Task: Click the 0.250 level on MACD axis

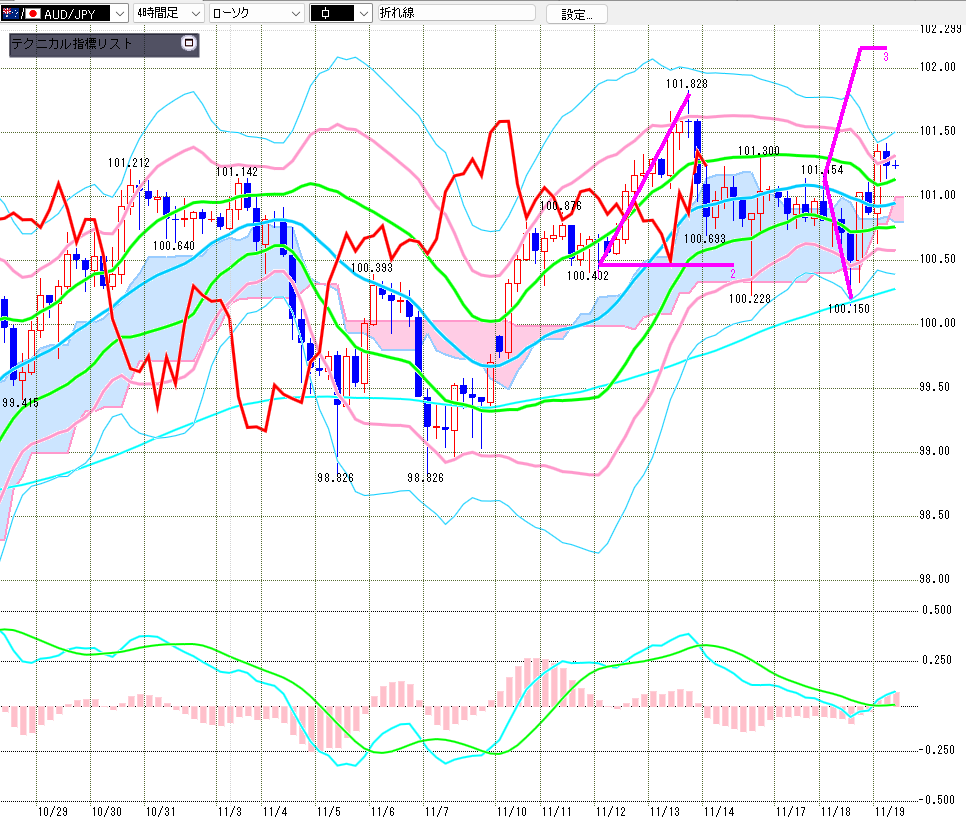Action: (x=938, y=660)
